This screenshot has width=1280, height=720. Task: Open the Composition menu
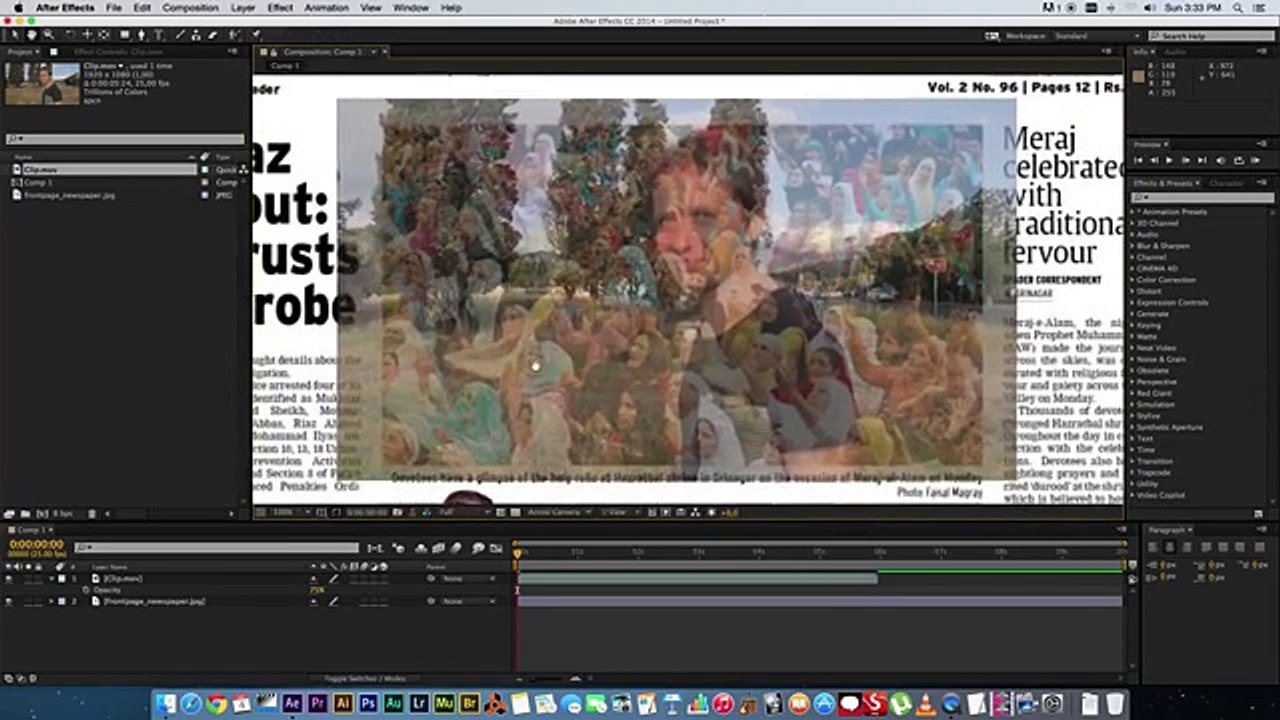[190, 7]
